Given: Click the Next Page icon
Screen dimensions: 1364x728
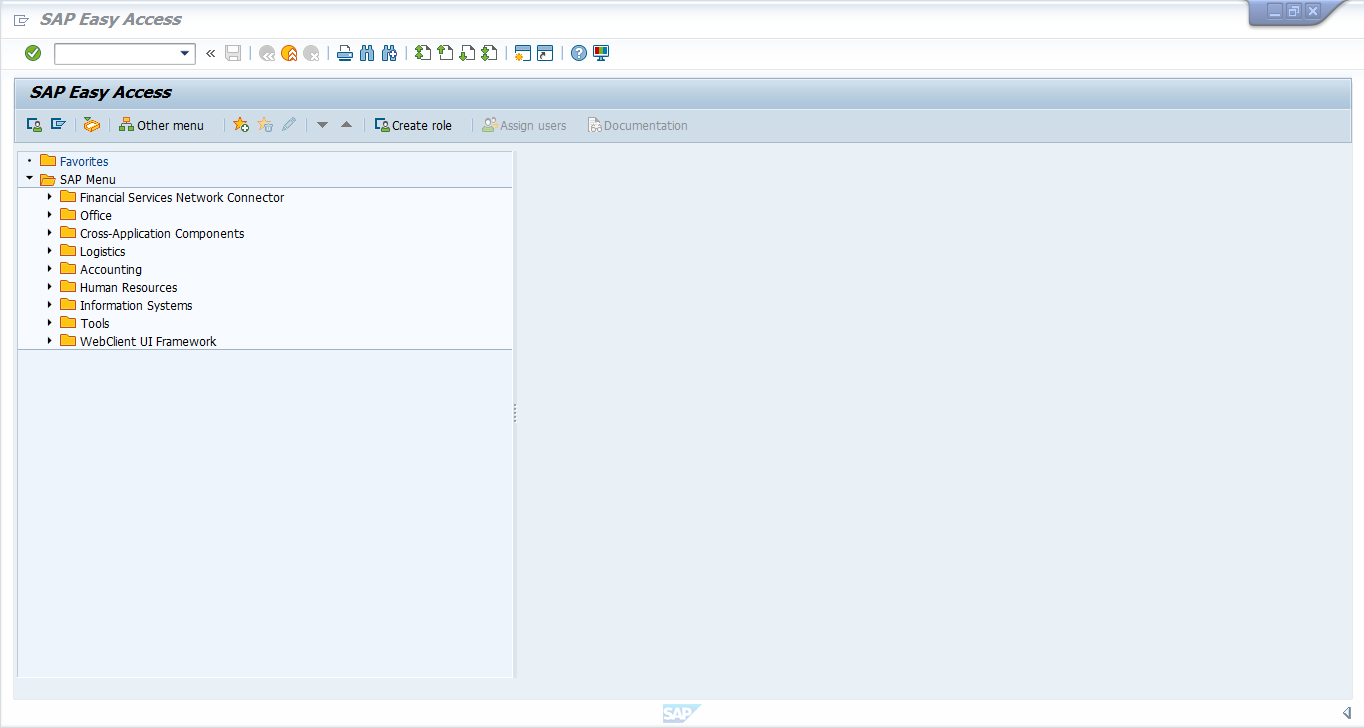Looking at the screenshot, I should (467, 53).
